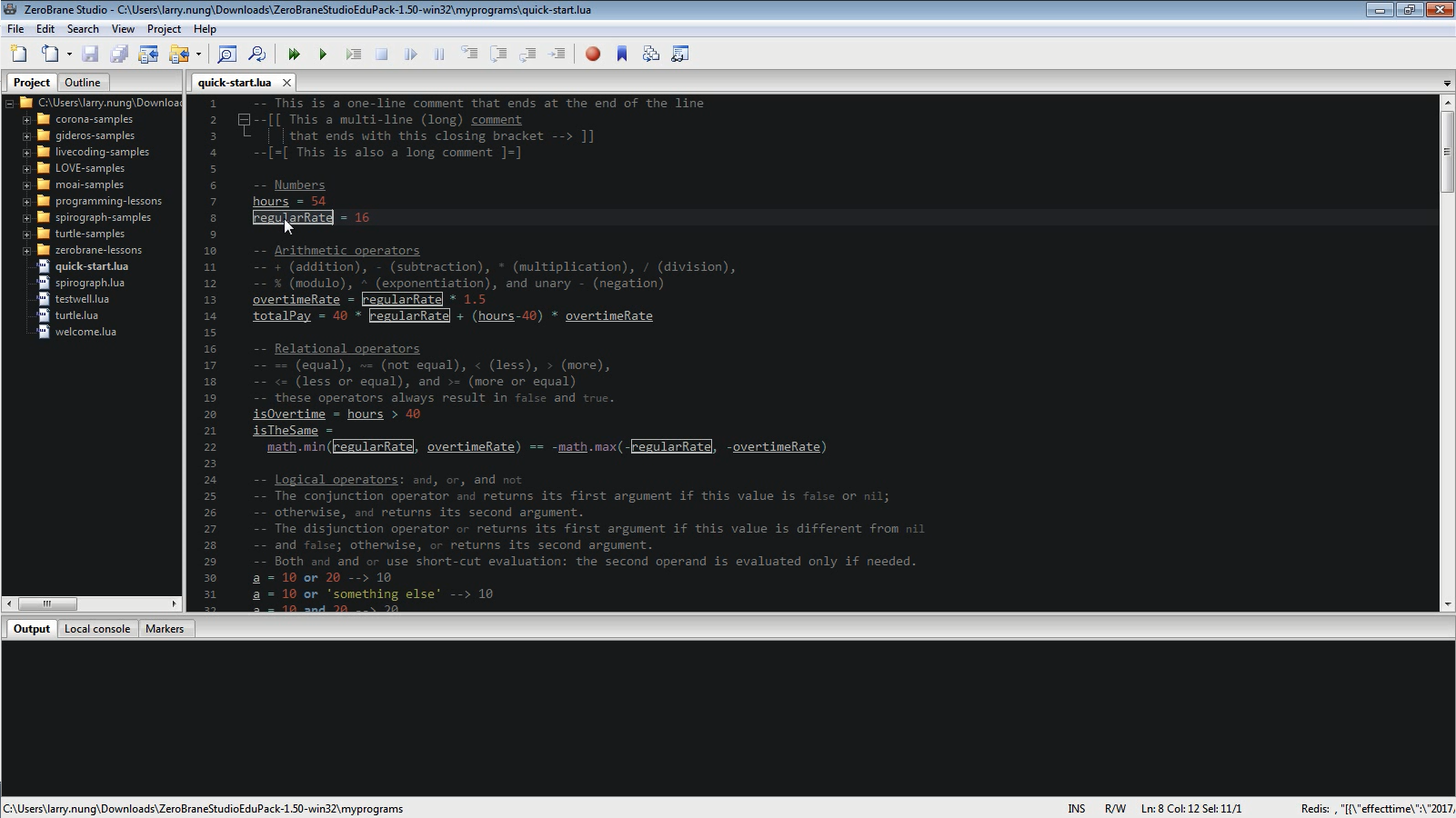Select quick-start.lua in project tree

tap(91, 266)
